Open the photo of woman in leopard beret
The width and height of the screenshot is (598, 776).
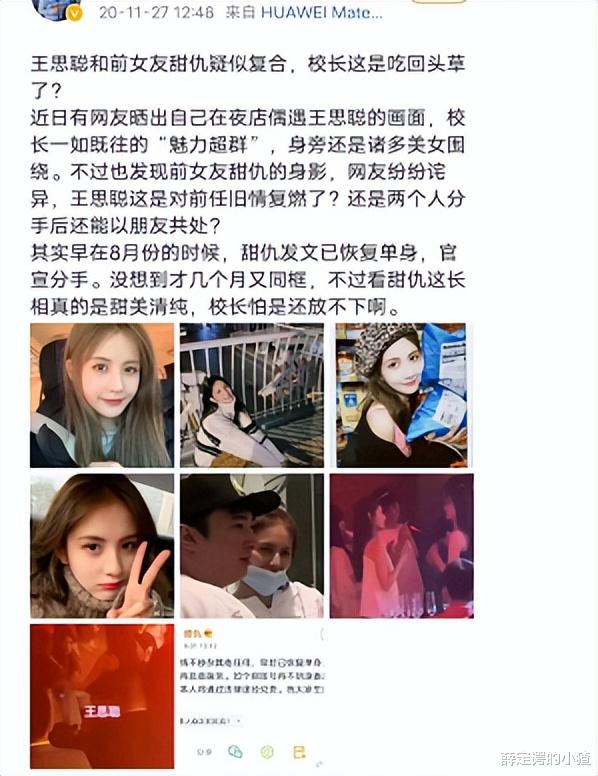pos(402,395)
